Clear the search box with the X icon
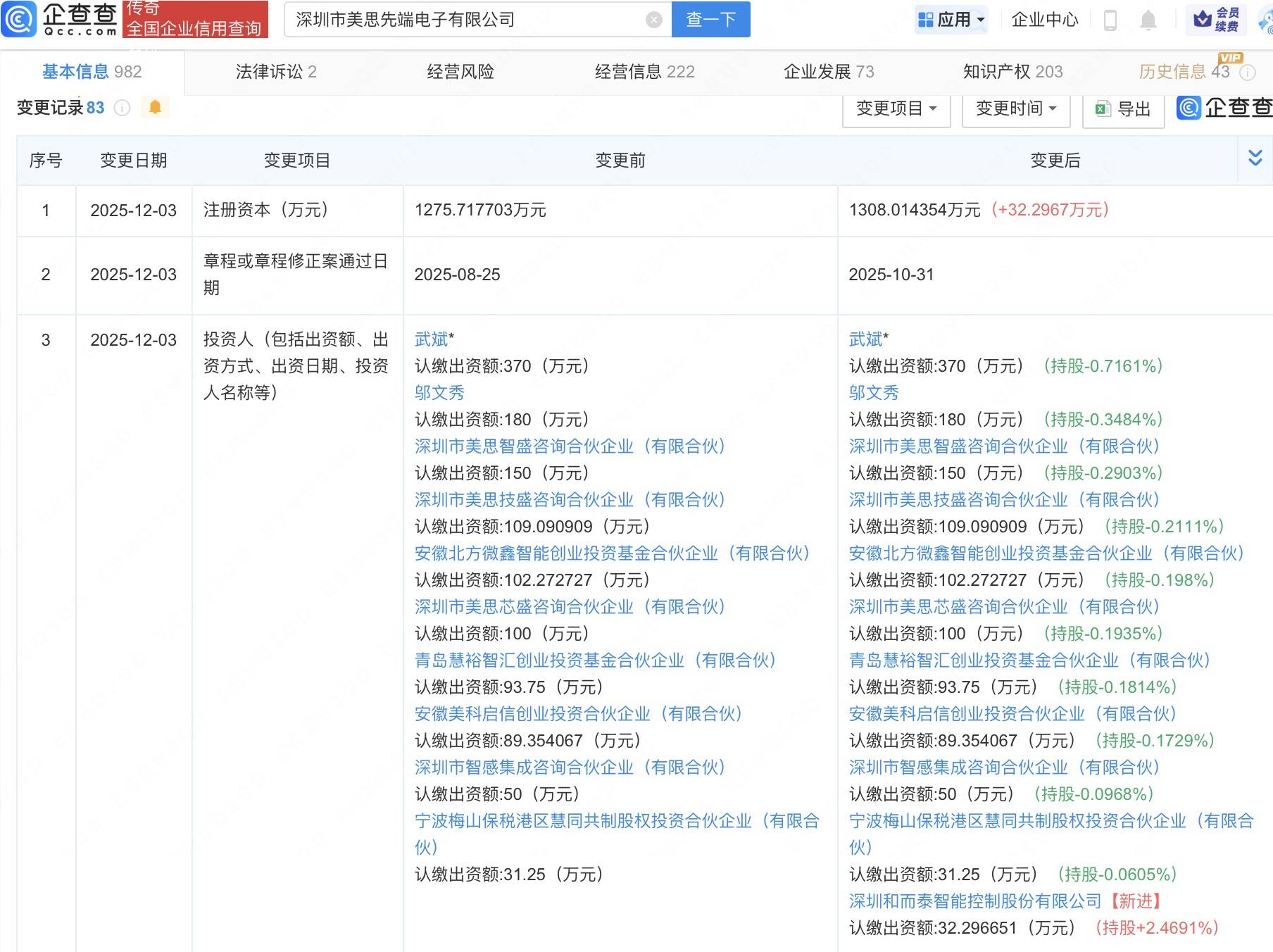Image resolution: width=1273 pixels, height=952 pixels. coord(653,20)
